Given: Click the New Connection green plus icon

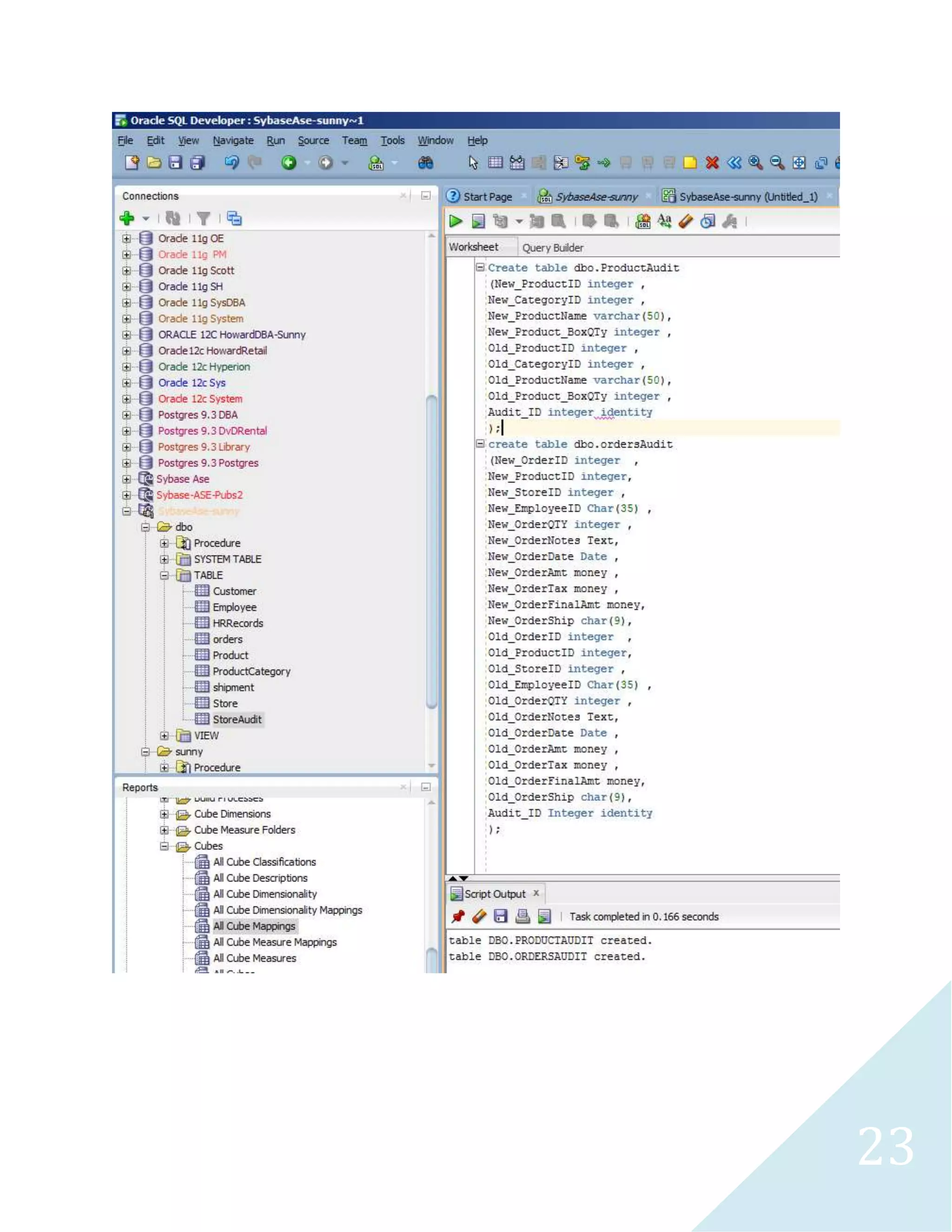Looking at the screenshot, I should pos(127,218).
